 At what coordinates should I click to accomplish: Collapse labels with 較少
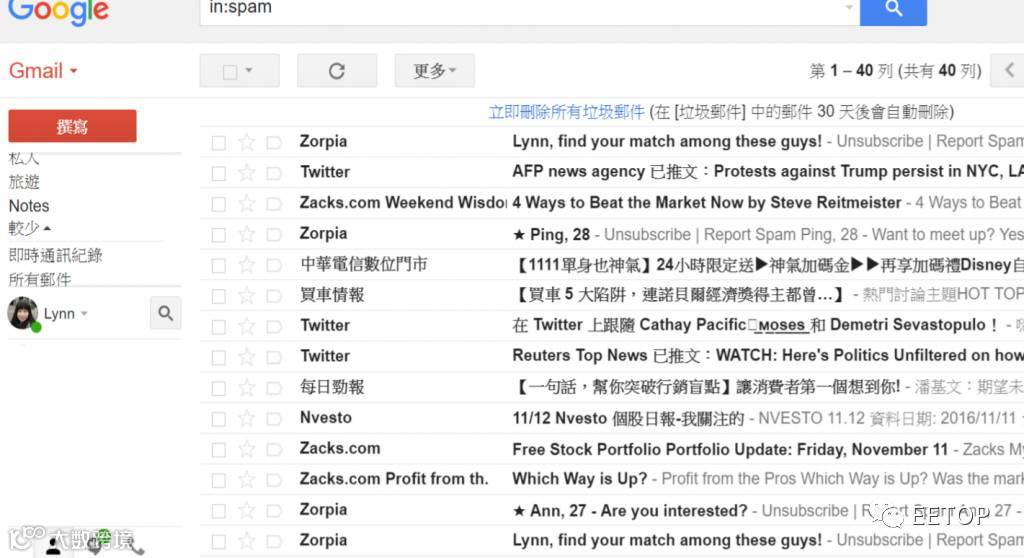click(29, 228)
